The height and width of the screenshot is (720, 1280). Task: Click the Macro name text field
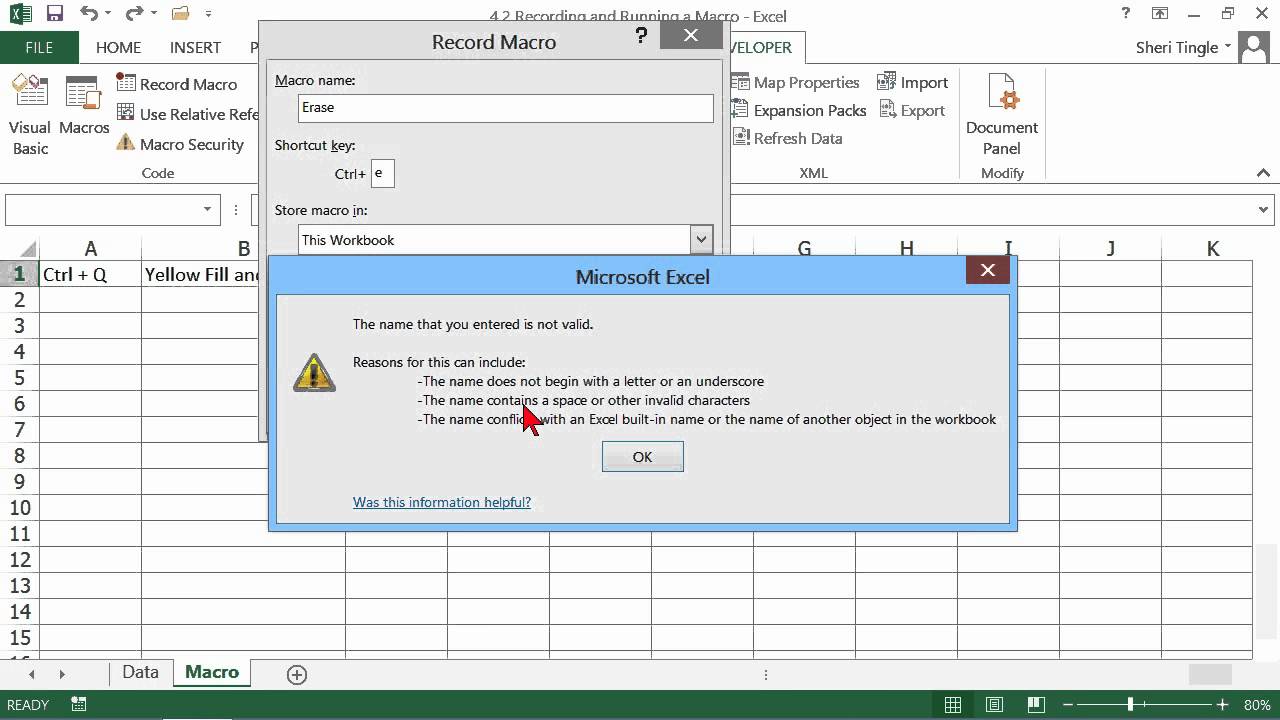pos(505,108)
